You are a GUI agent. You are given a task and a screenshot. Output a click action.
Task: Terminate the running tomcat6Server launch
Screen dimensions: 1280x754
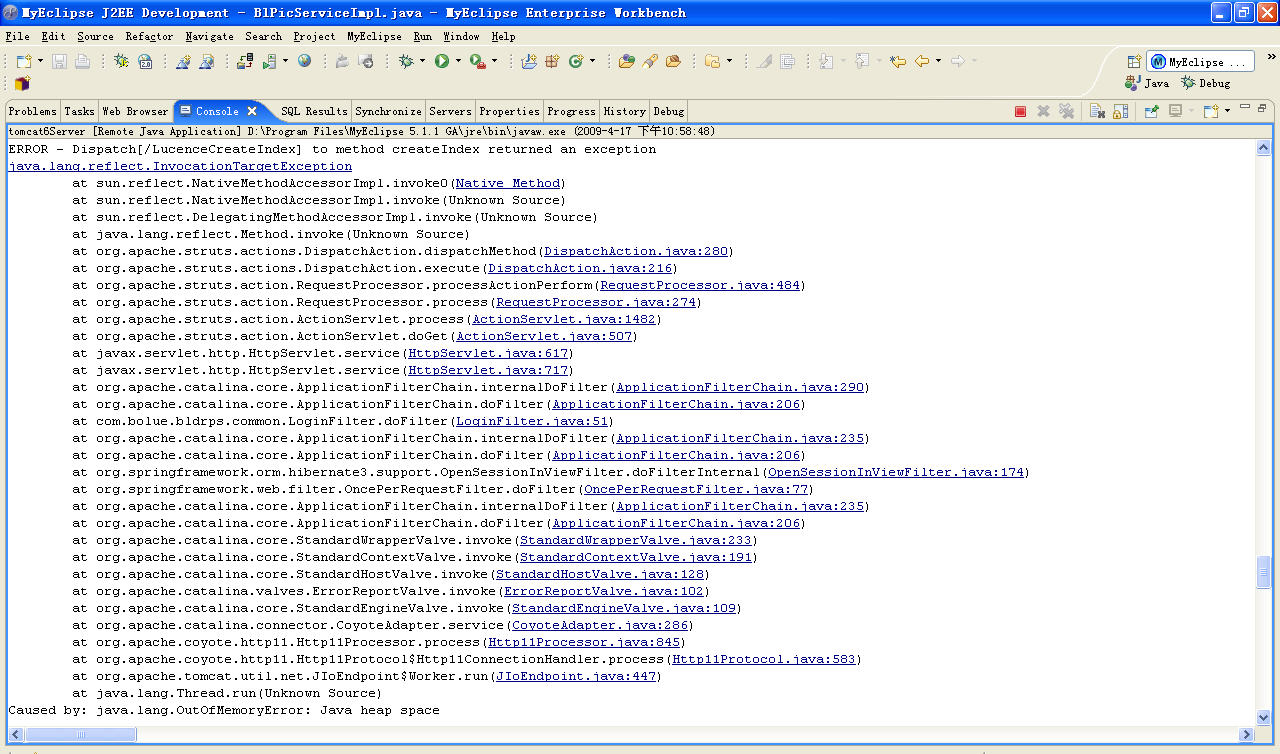[x=1022, y=111]
